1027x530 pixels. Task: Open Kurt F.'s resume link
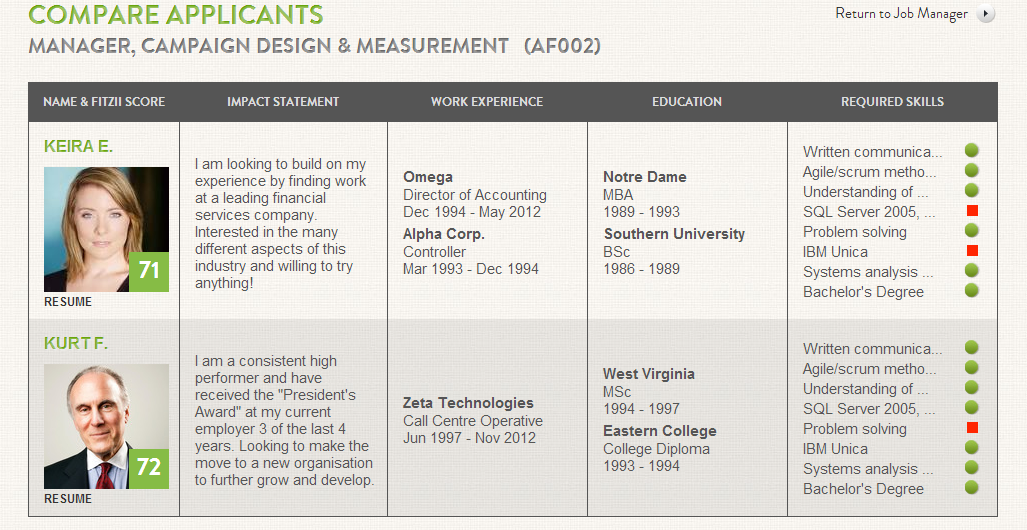coord(68,499)
